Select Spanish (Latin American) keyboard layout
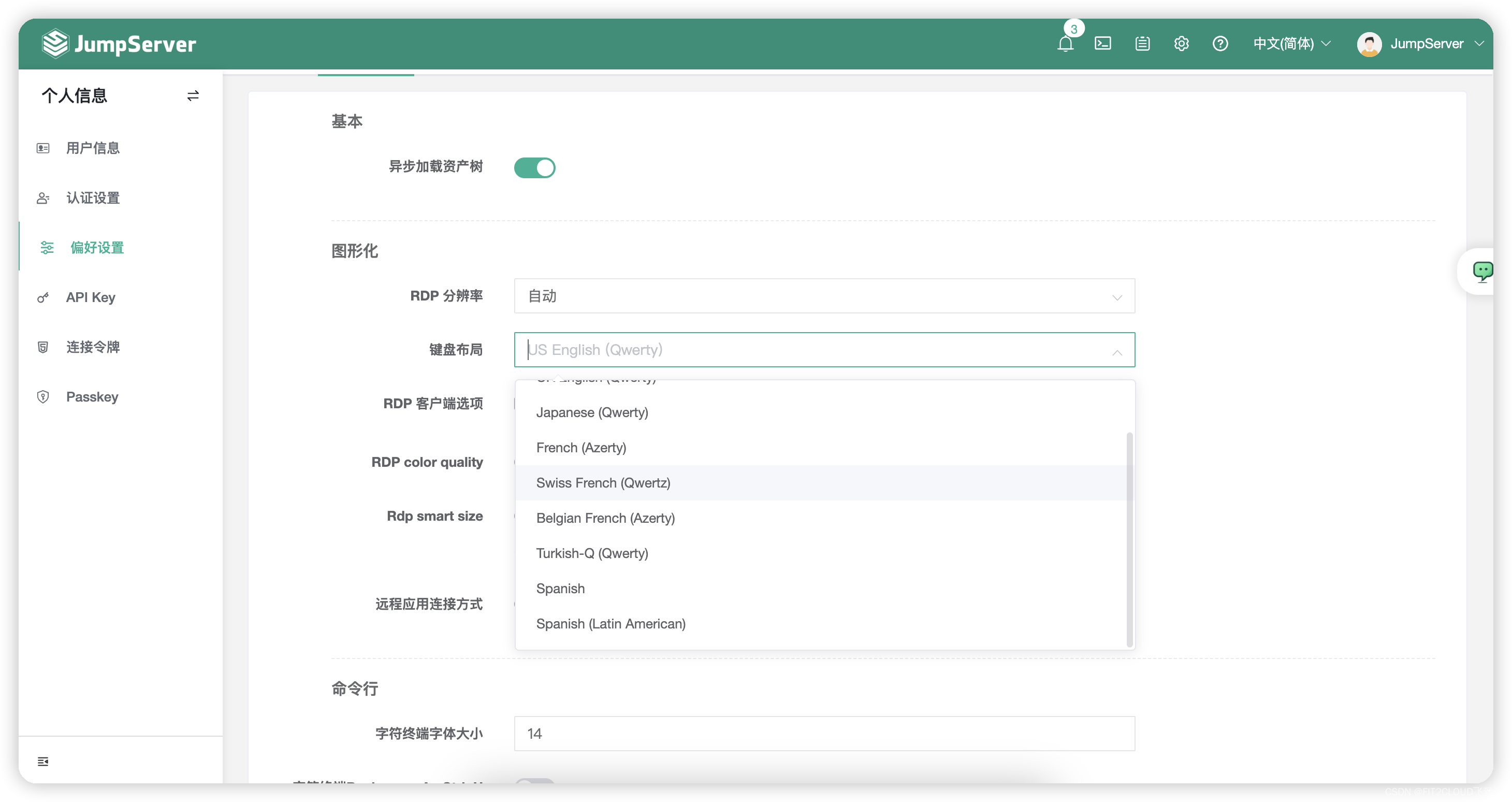Image resolution: width=1512 pixels, height=802 pixels. point(821,623)
